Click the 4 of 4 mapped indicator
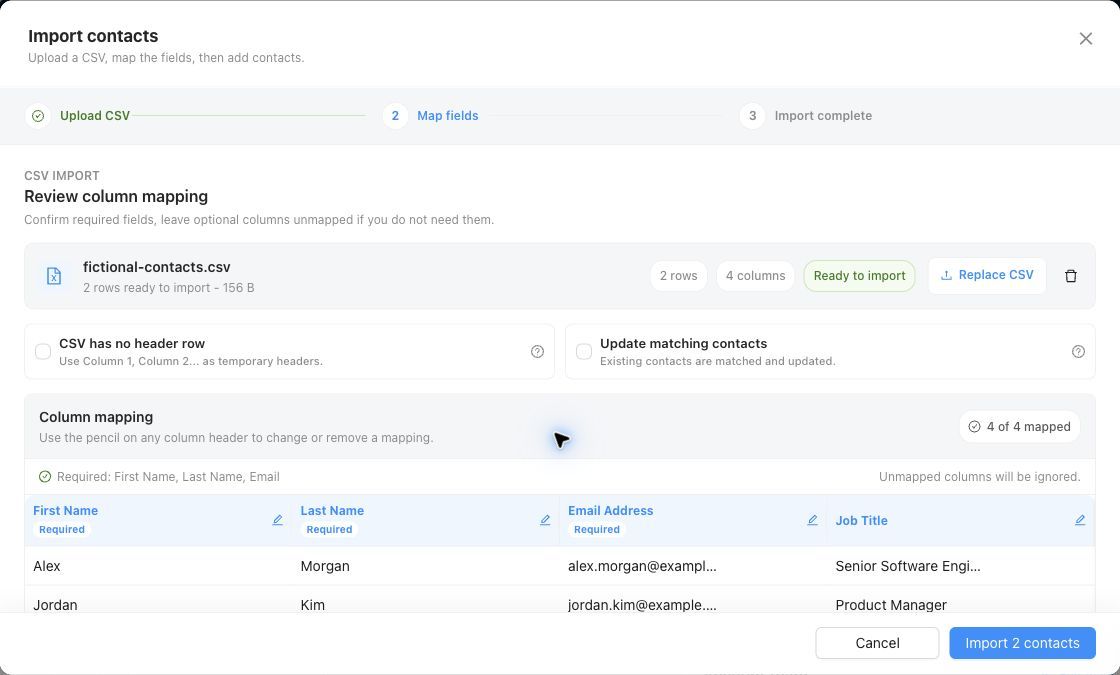Image resolution: width=1120 pixels, height=675 pixels. point(1019,426)
